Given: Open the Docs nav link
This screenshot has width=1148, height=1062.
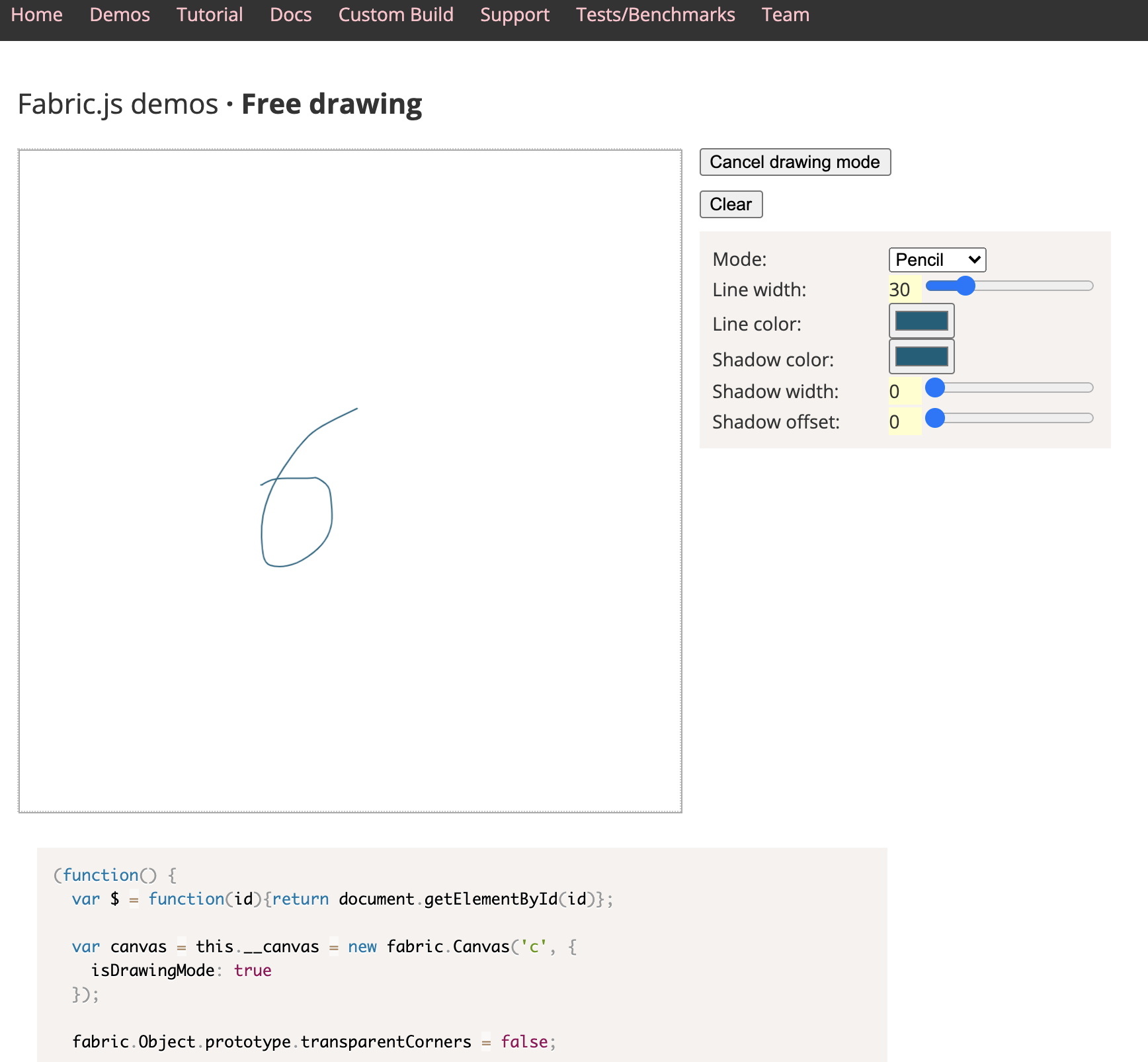Looking at the screenshot, I should point(291,15).
